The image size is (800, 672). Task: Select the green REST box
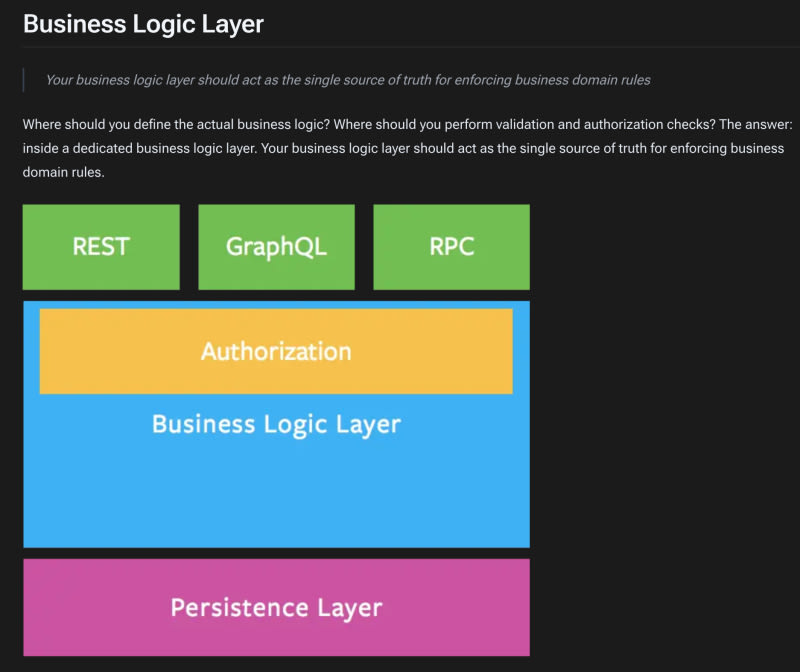[x=101, y=247]
